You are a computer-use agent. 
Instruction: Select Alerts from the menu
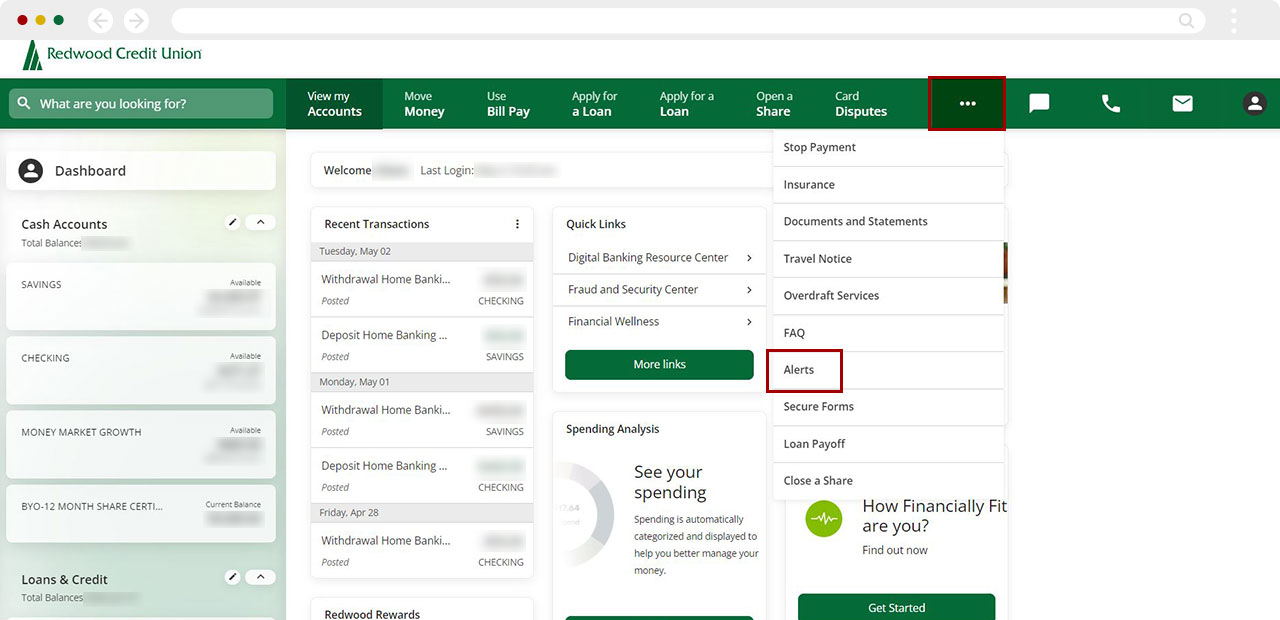804,370
